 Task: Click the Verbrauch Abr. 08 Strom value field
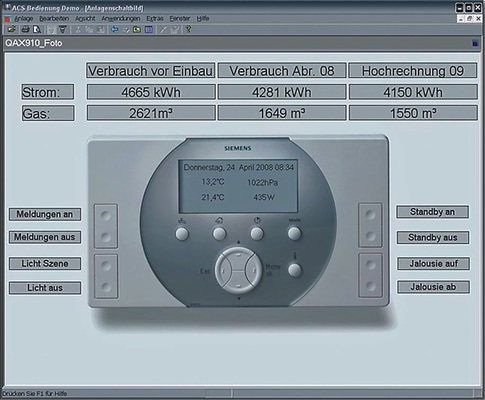282,92
